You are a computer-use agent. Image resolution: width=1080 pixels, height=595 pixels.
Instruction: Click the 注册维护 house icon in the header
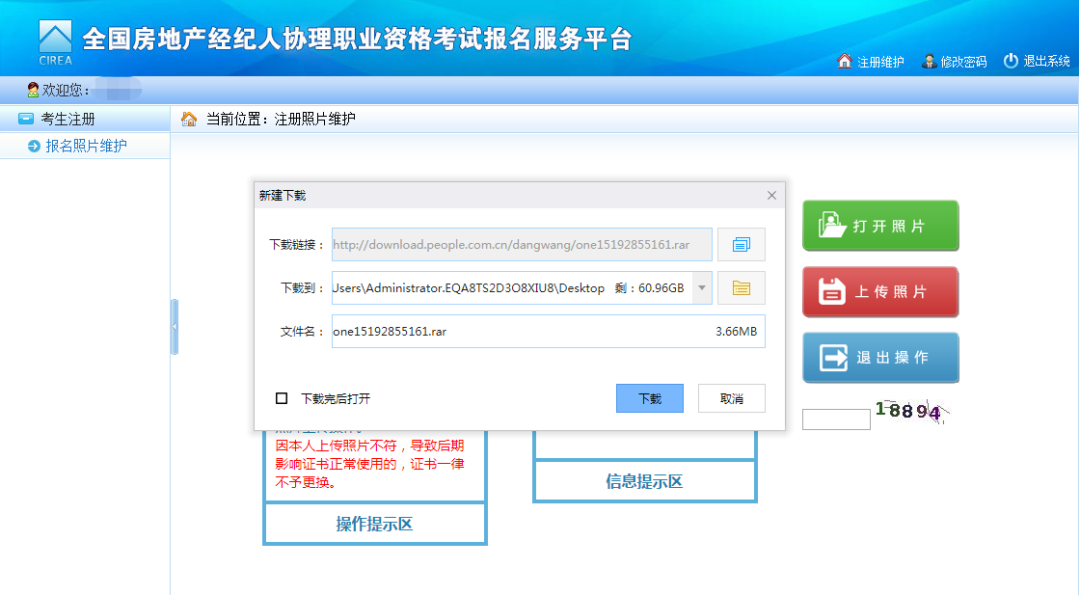845,61
